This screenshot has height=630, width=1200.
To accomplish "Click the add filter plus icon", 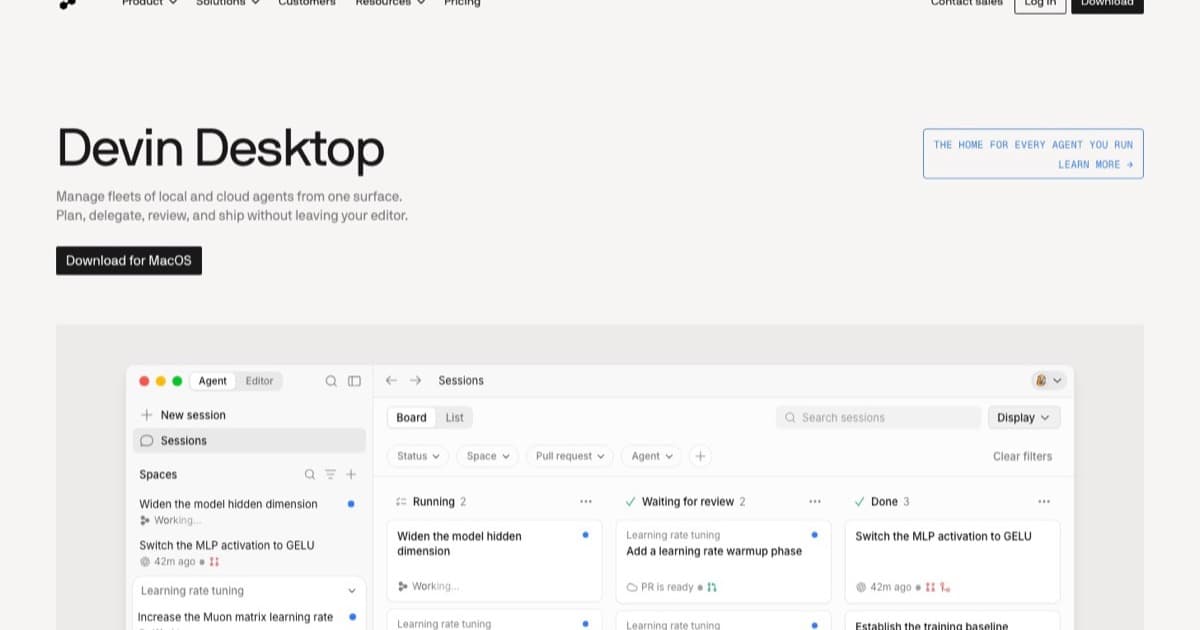I will [x=700, y=456].
